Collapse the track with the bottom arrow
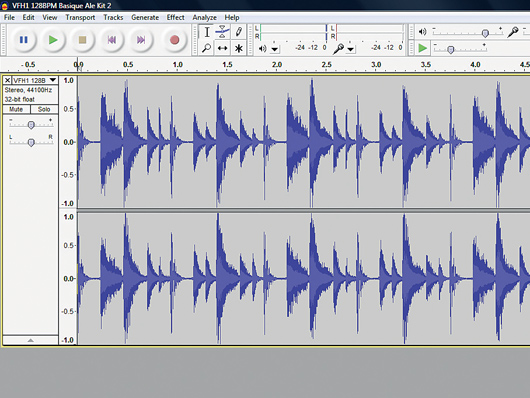The height and width of the screenshot is (398, 530). click(30, 340)
